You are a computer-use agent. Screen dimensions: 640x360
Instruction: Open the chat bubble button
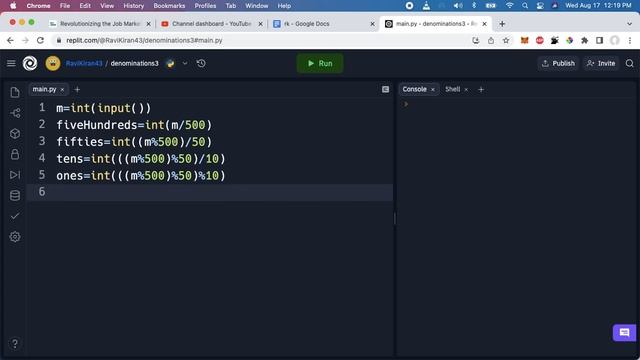(624, 333)
